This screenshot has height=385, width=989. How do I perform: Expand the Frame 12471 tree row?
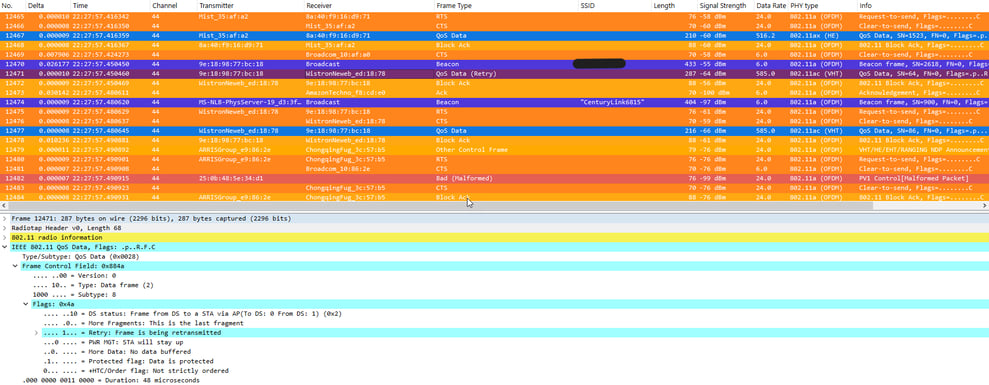(x=5, y=218)
